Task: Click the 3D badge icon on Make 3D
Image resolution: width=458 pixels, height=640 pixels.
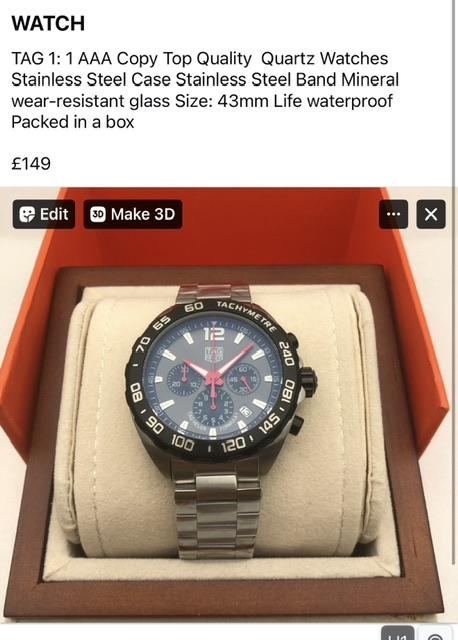Action: [x=98, y=214]
